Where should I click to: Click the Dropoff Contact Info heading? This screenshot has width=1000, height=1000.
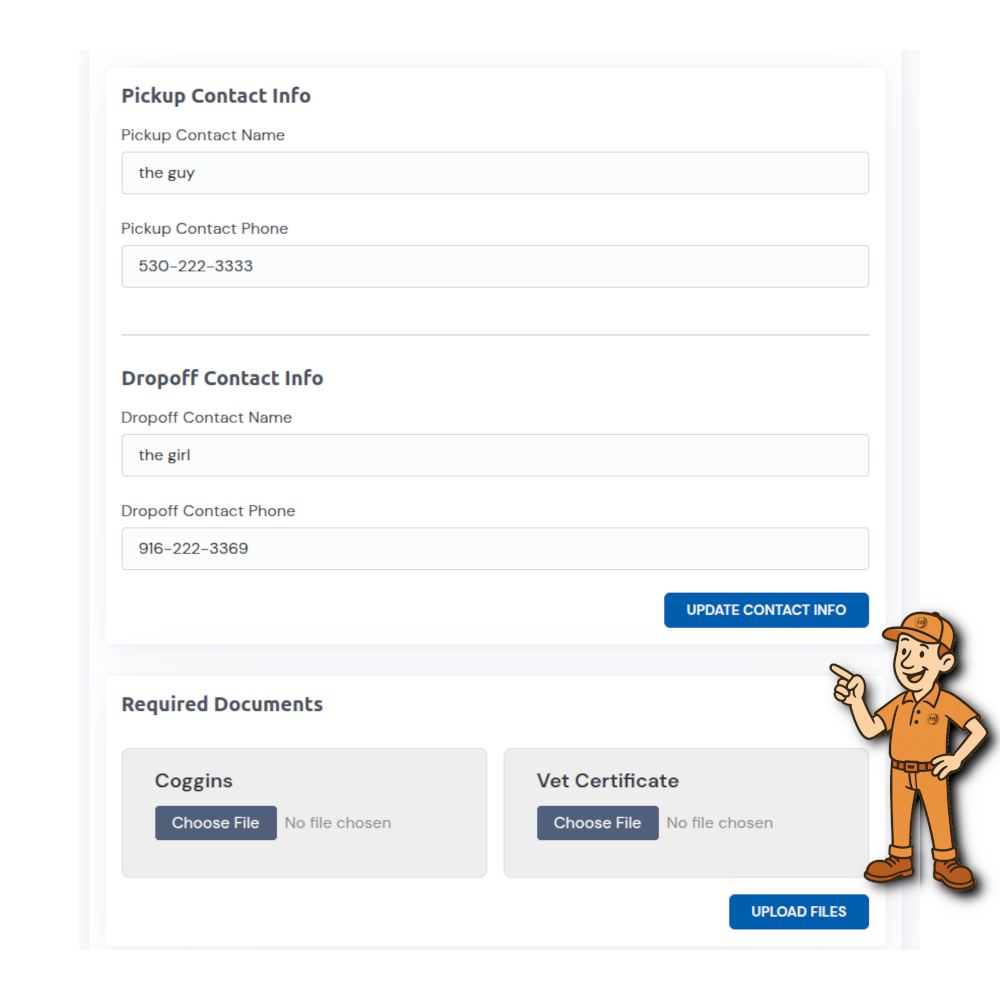coord(222,378)
